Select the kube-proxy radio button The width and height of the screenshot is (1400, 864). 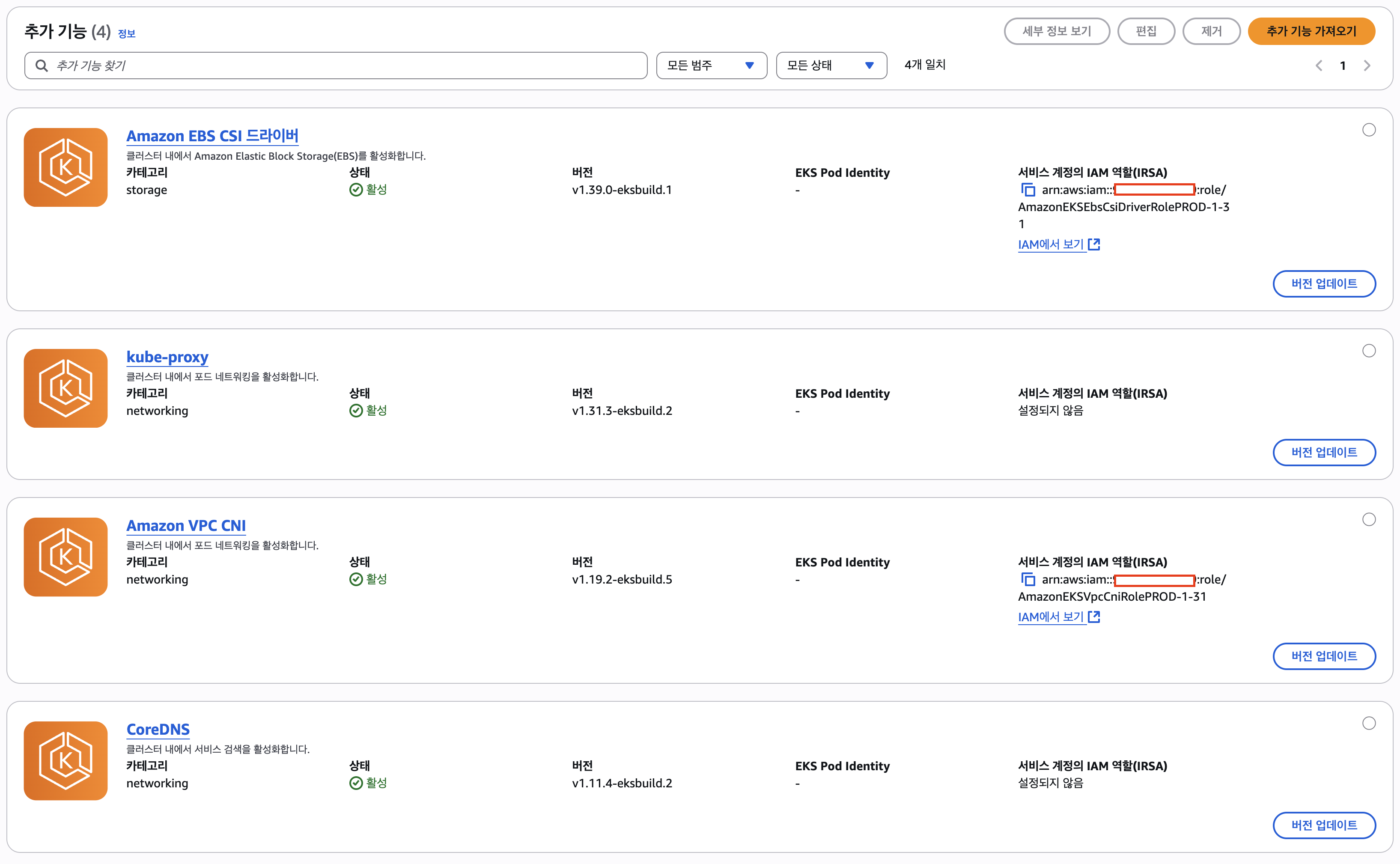tap(1369, 351)
